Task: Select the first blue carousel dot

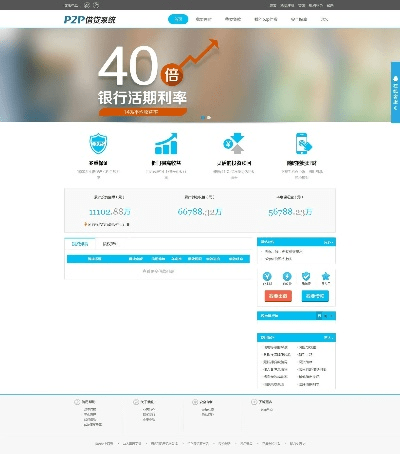Action: (203, 117)
